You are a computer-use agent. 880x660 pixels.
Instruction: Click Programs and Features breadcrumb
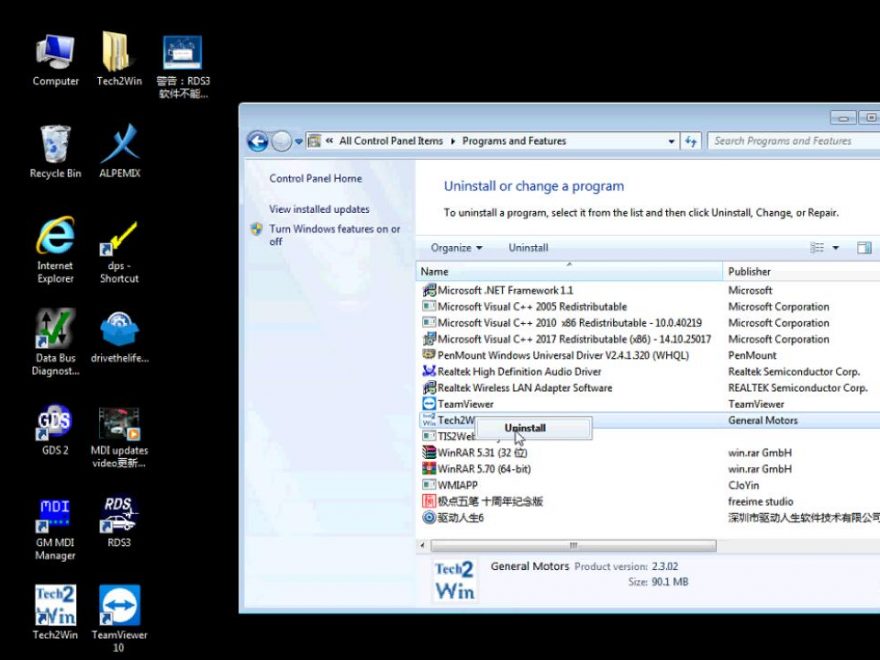[x=514, y=141]
